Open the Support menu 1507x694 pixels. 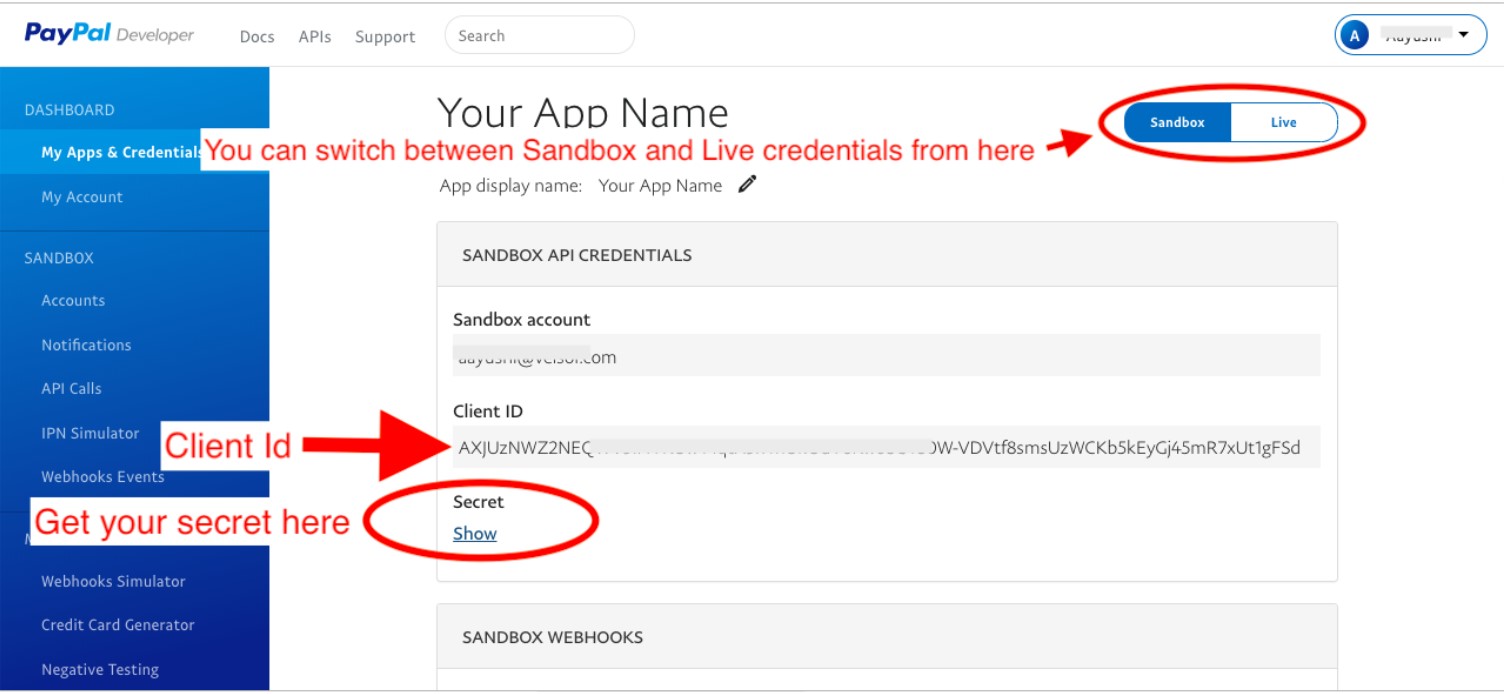(x=385, y=37)
